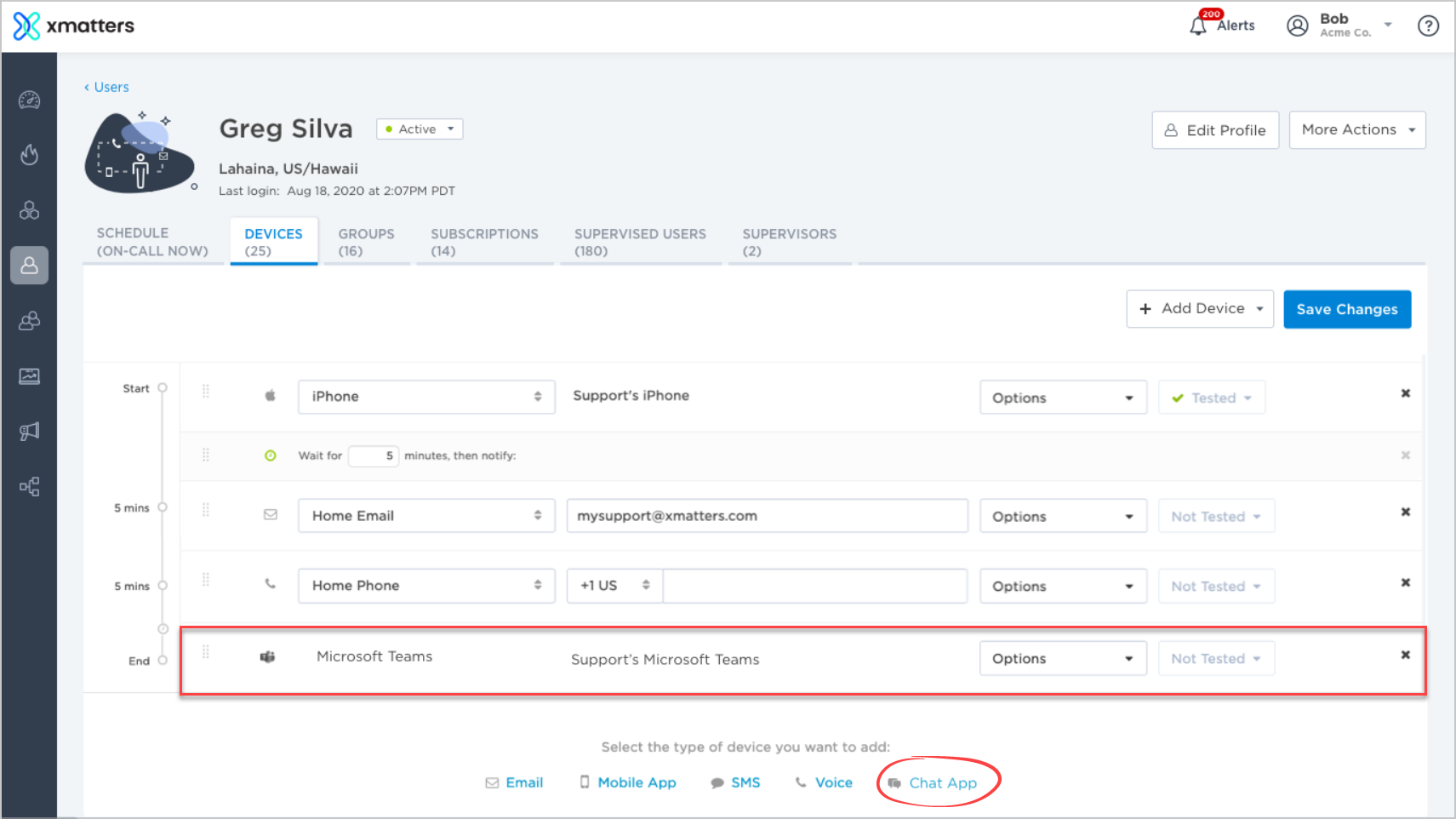Switch to the Schedule (On-Call Now) tab

coord(152,242)
